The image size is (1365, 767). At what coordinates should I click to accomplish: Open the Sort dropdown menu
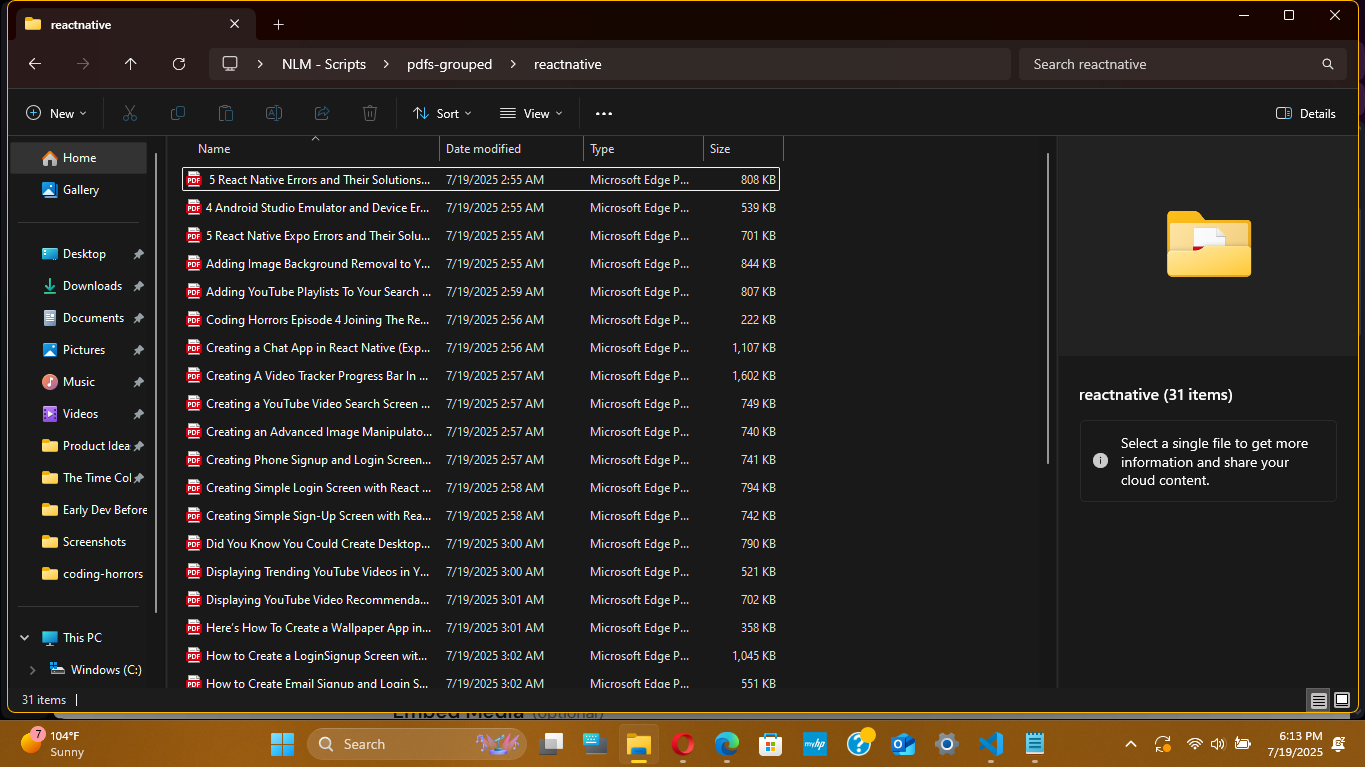(442, 113)
